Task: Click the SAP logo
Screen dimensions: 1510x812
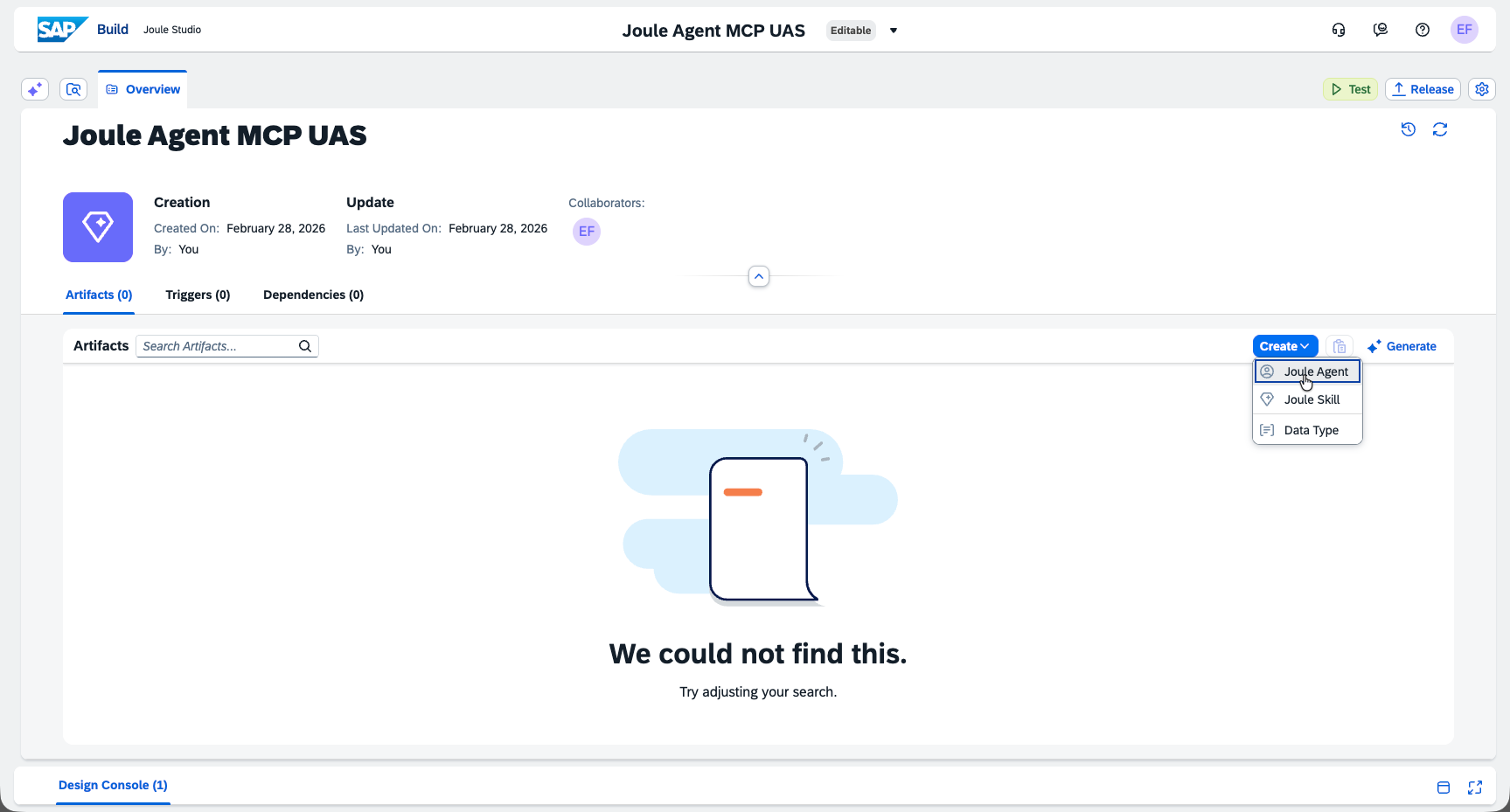Action: 62,30
